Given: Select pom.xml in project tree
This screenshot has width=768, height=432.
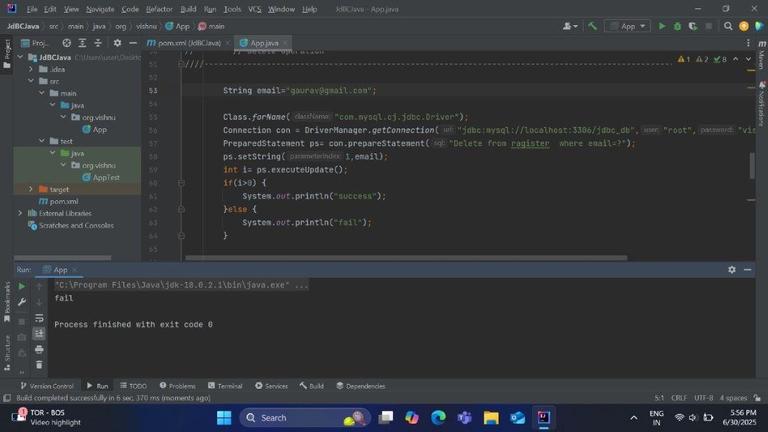Looking at the screenshot, I should [59, 201].
